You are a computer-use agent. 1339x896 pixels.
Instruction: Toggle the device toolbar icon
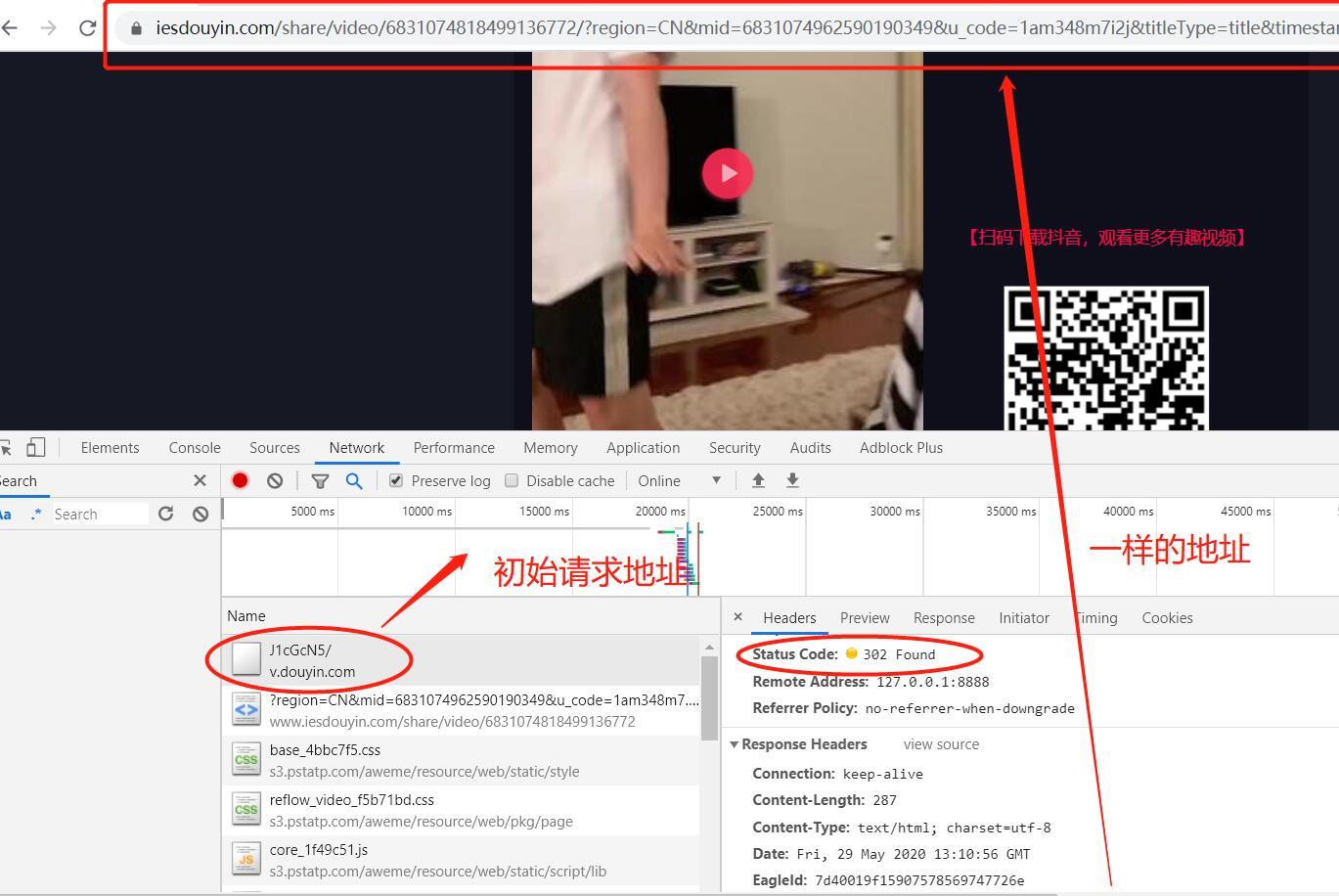[35, 447]
